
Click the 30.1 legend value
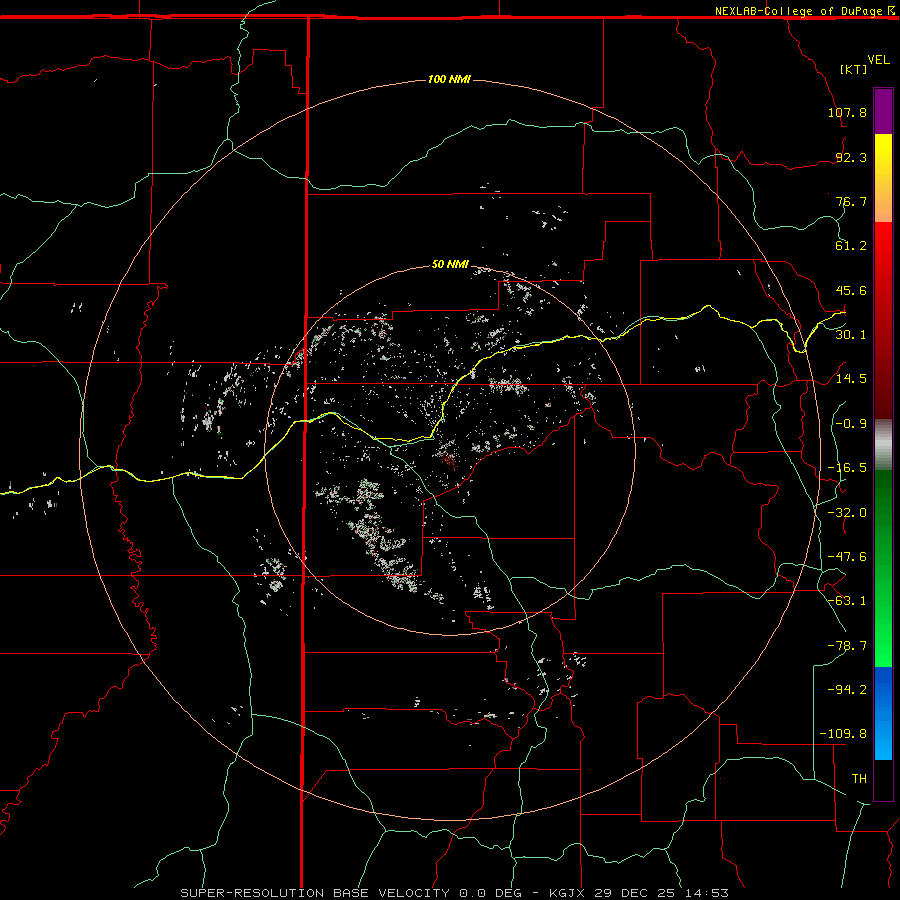pos(851,335)
